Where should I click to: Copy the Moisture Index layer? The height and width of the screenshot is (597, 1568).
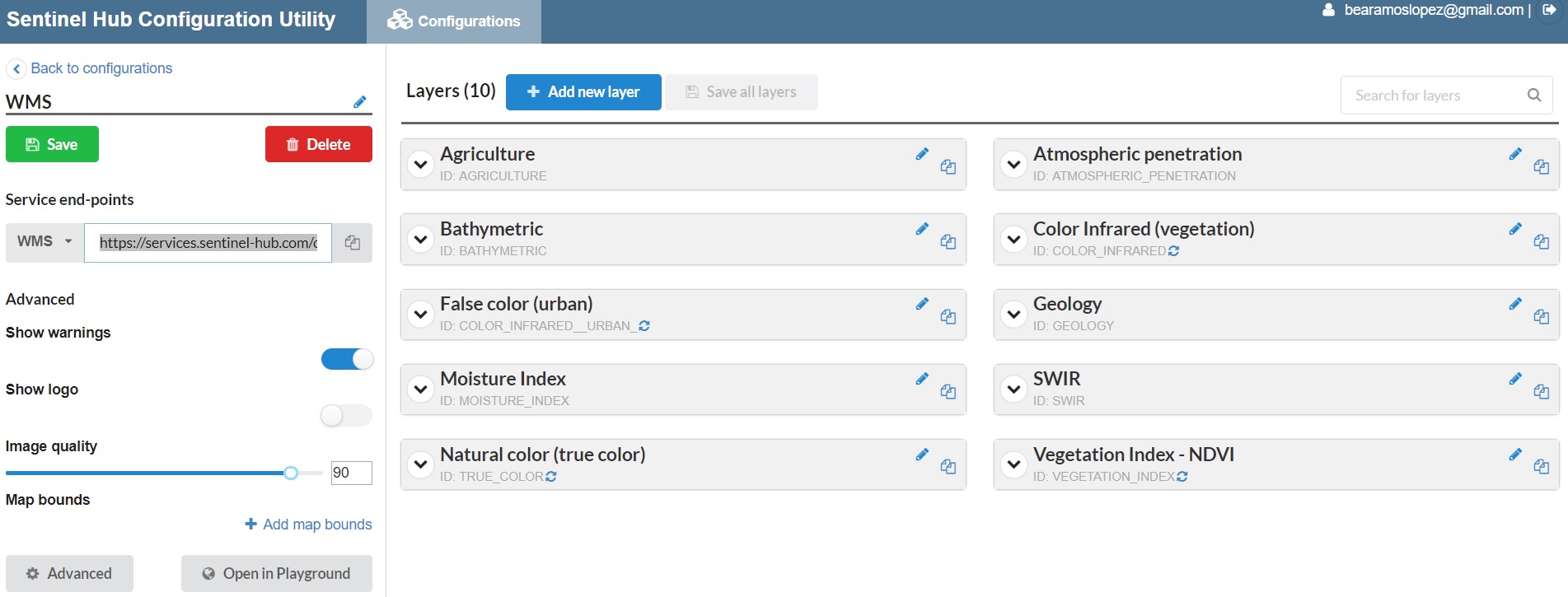coord(948,392)
